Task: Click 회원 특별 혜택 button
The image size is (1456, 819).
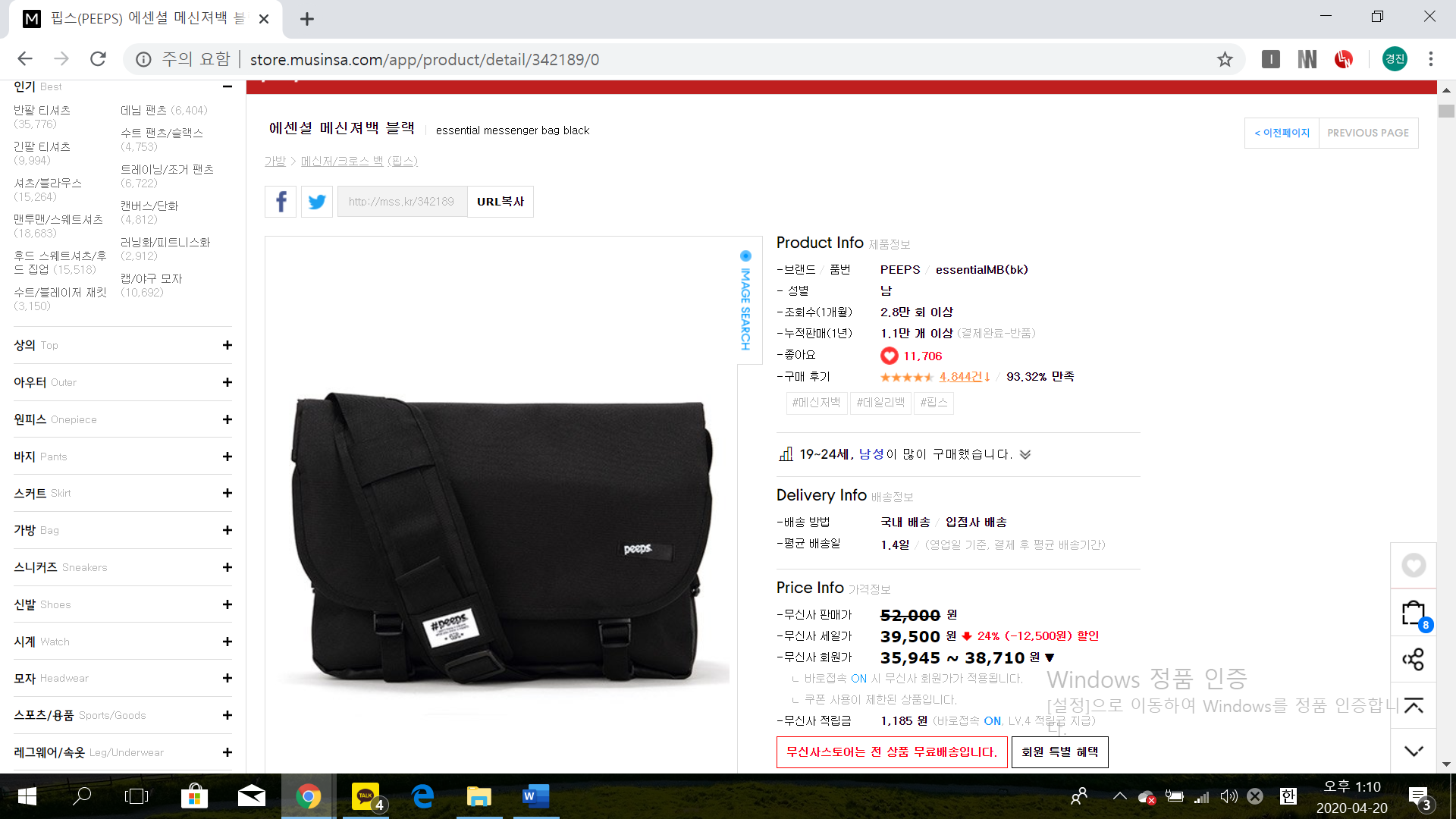Action: 1059,752
